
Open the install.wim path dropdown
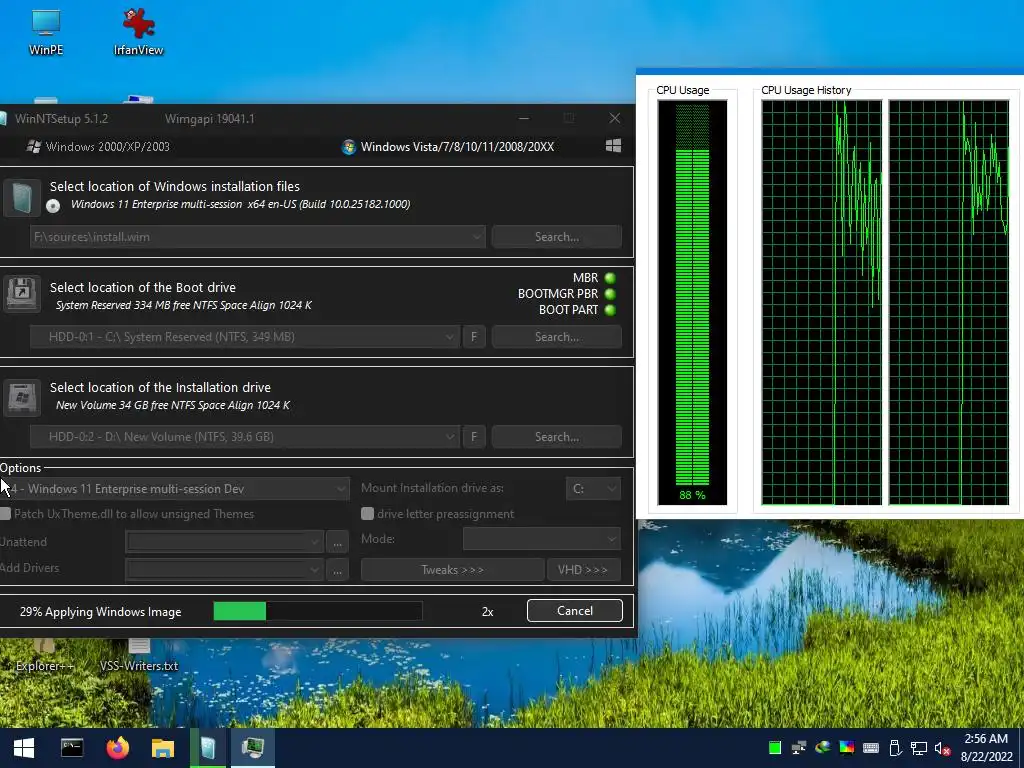click(257, 236)
